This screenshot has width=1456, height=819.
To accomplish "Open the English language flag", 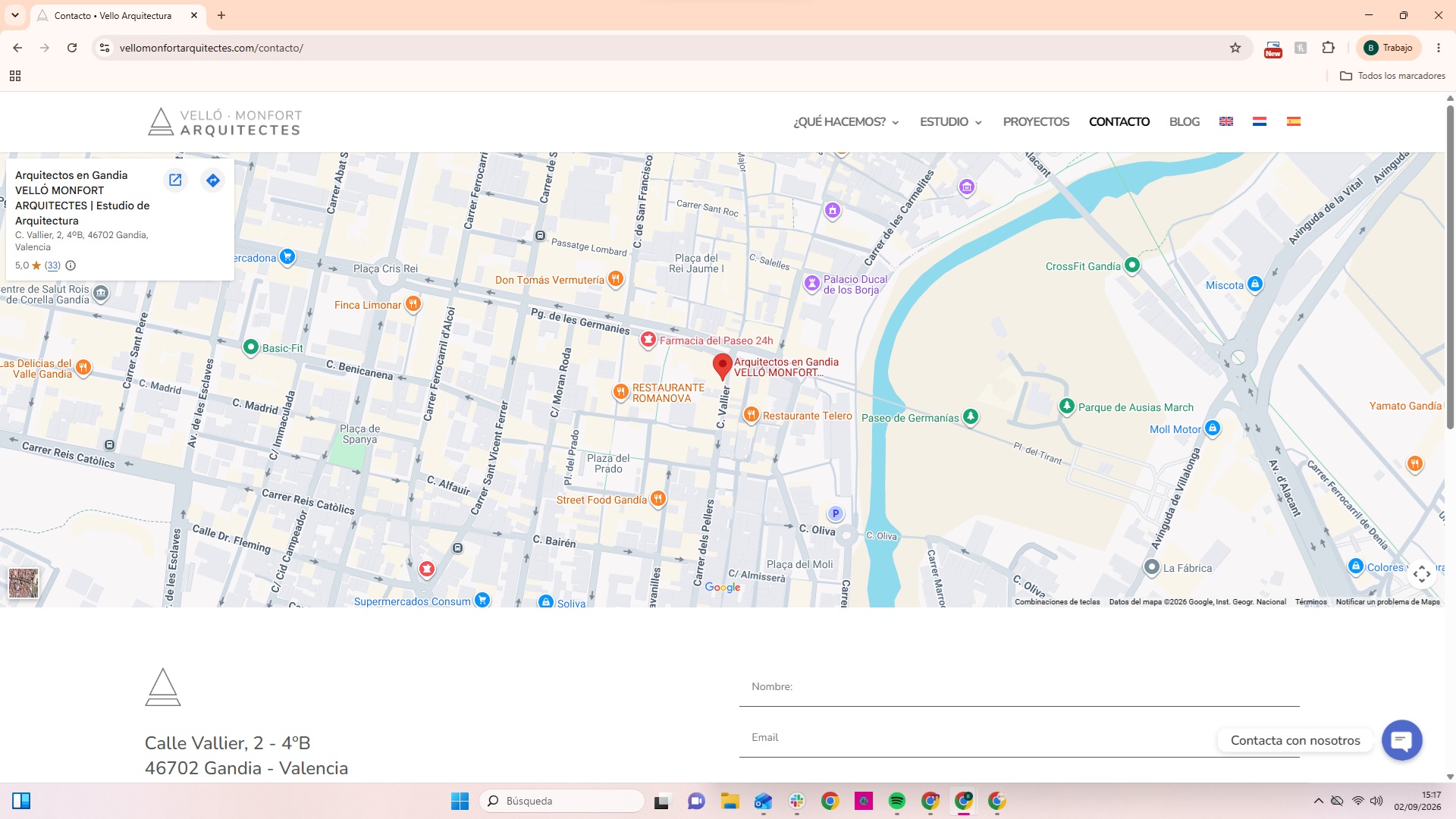I will (1226, 121).
